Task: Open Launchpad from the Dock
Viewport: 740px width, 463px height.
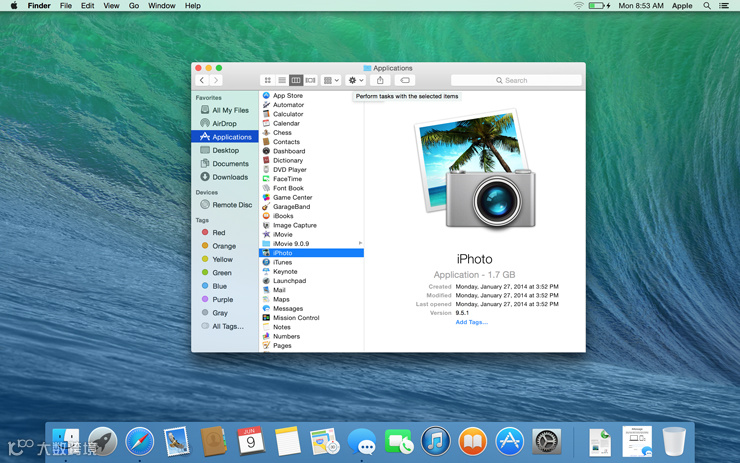Action: pyautogui.click(x=102, y=442)
